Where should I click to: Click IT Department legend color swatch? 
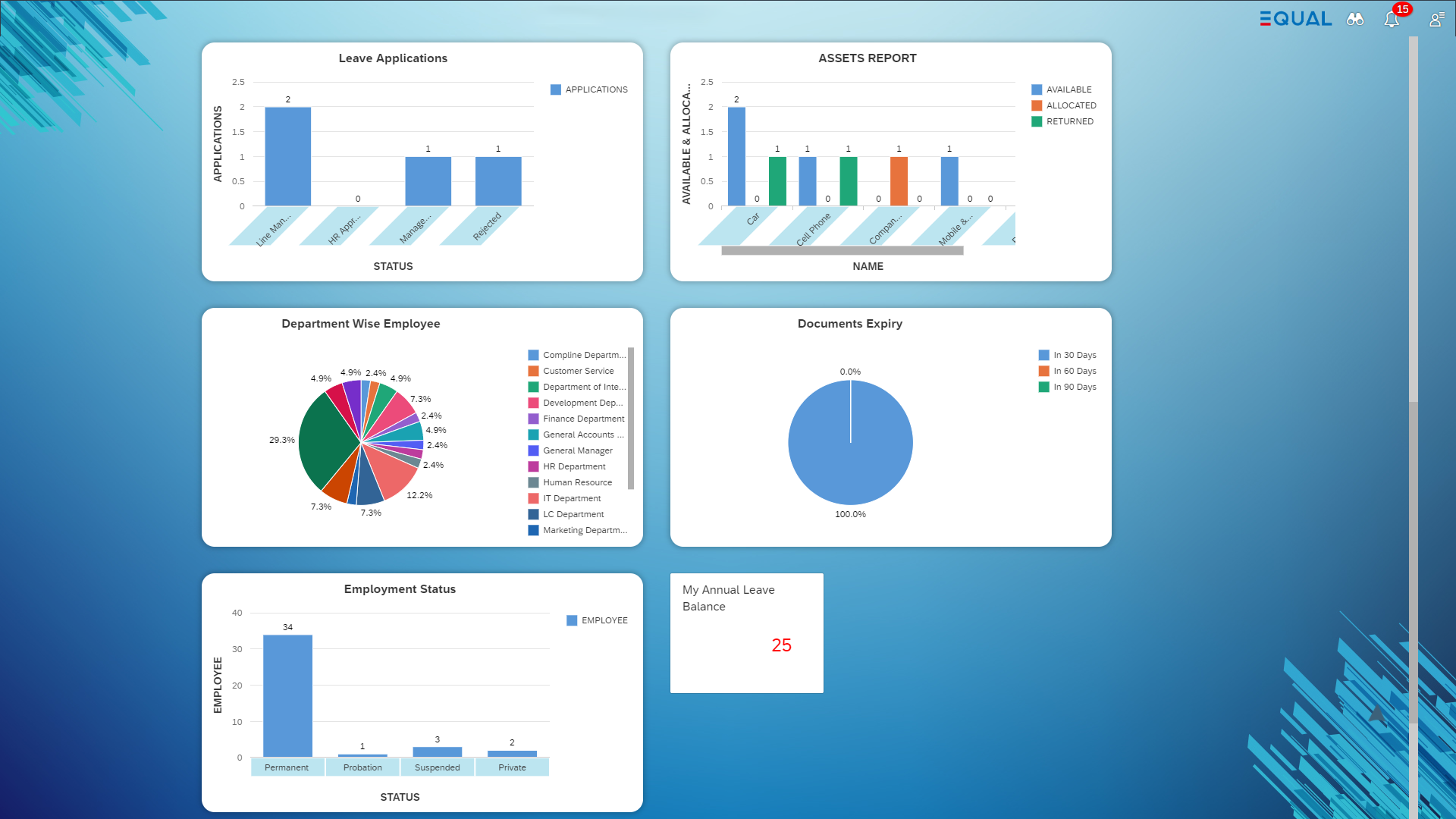point(534,498)
